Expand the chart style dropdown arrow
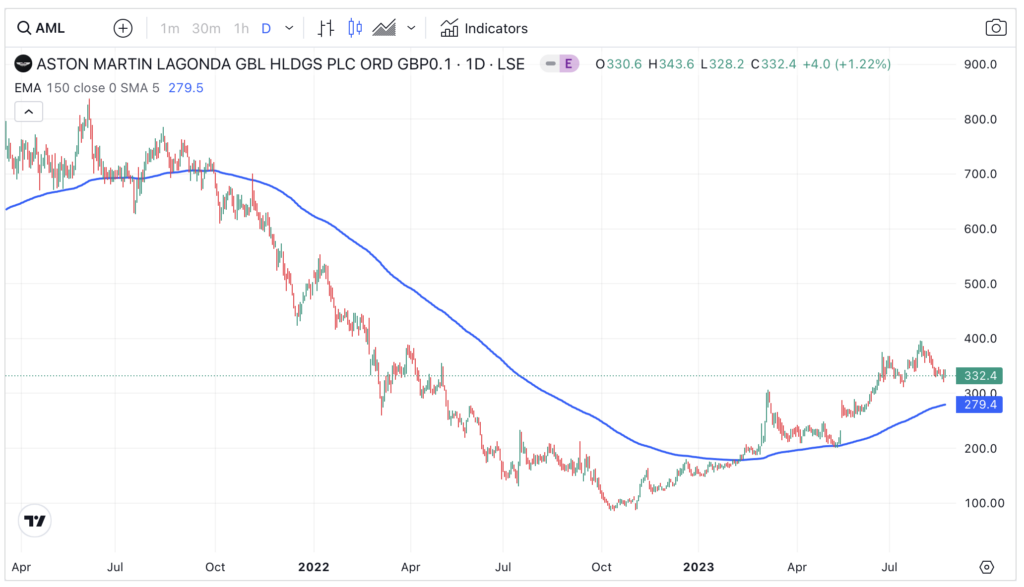 pyautogui.click(x=411, y=28)
